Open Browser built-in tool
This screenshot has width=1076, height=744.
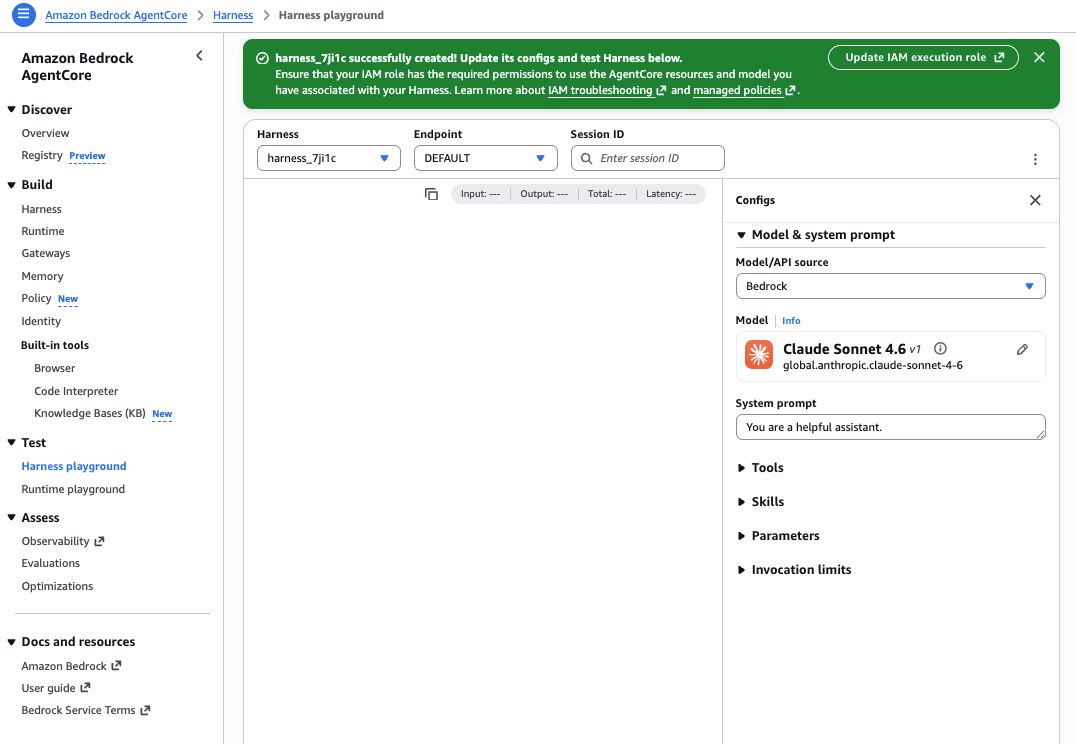[x=54, y=369]
